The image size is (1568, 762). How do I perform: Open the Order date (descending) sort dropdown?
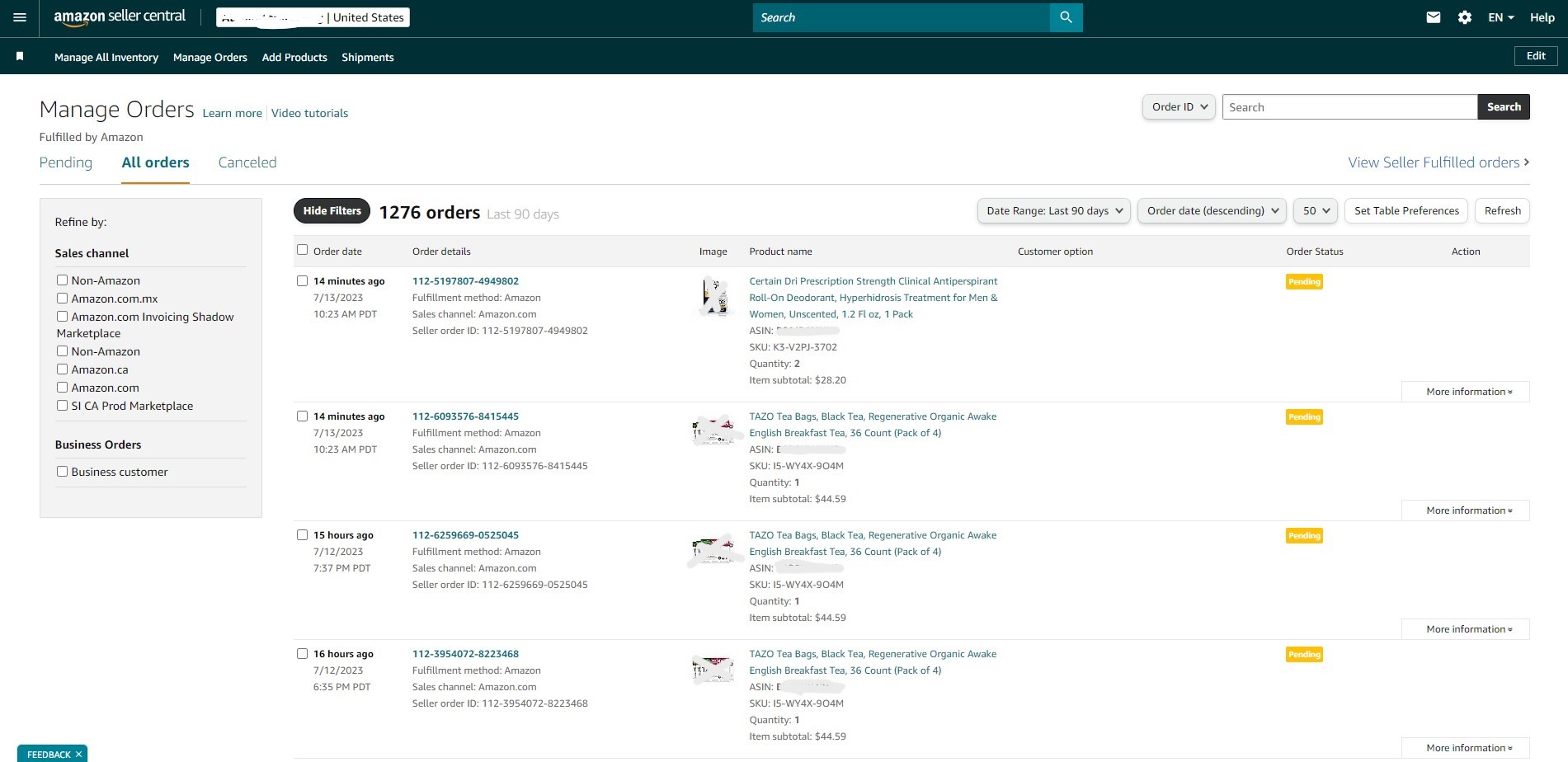coord(1212,210)
